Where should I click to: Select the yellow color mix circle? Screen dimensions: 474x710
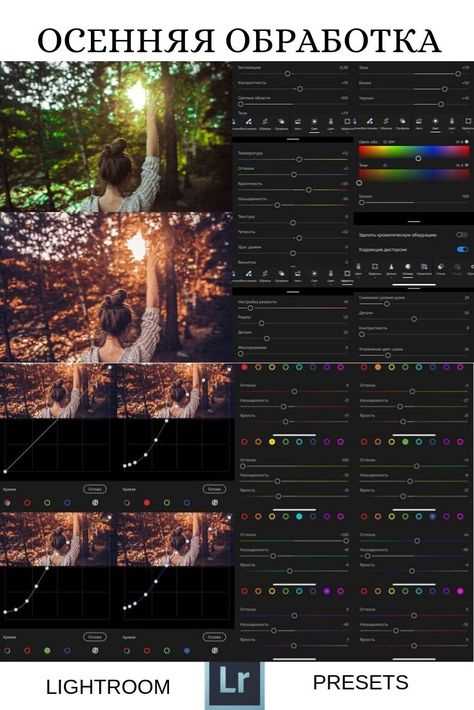[272, 441]
